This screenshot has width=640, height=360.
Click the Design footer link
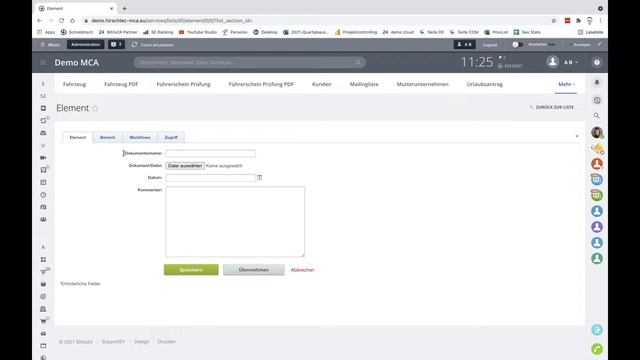pyautogui.click(x=142, y=342)
